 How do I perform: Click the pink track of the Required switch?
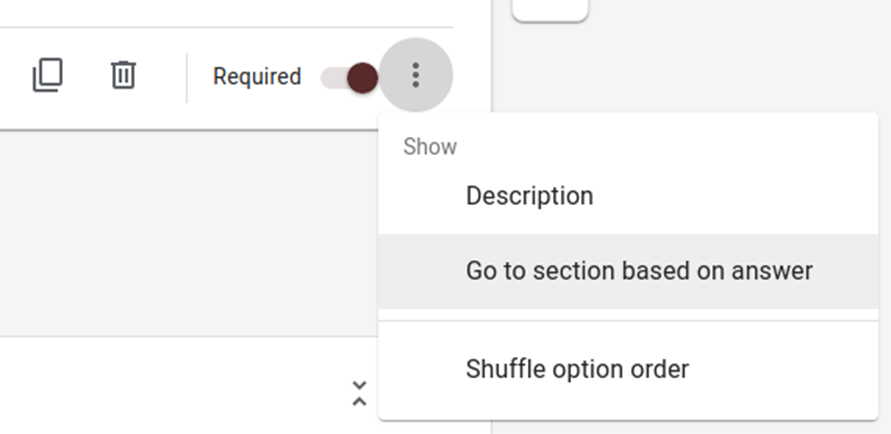coord(331,77)
